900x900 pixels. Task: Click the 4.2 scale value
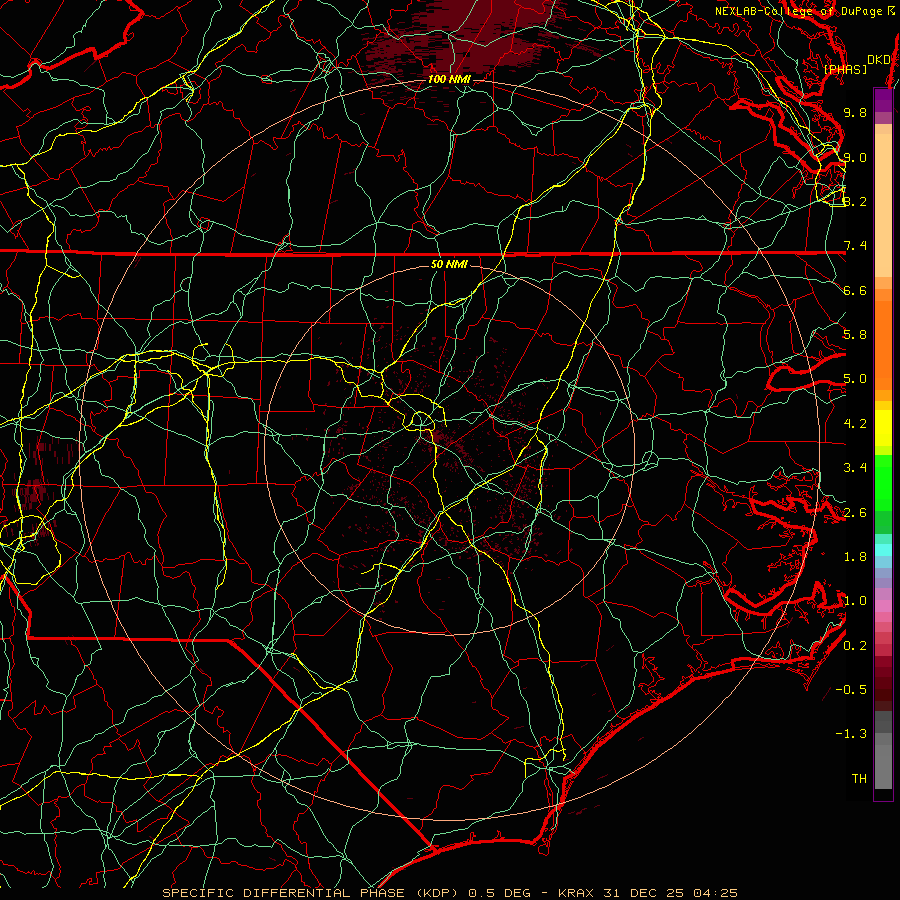(x=855, y=424)
